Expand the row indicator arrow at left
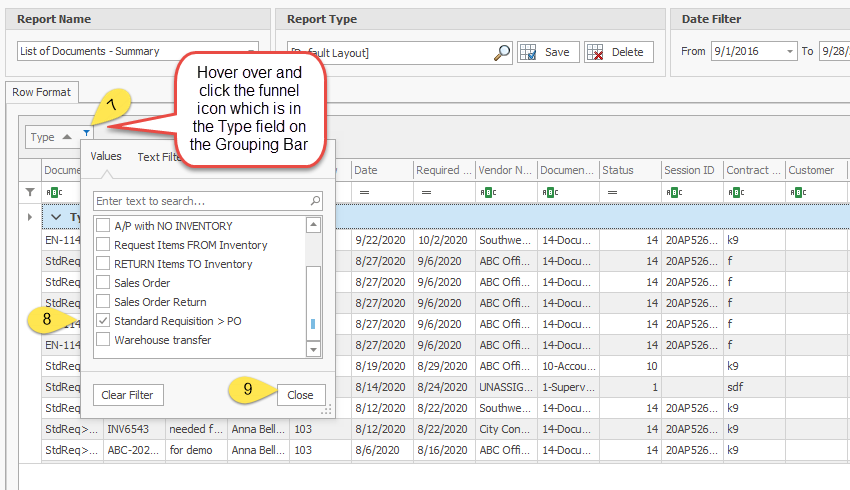Viewport: 850px width, 490px height. click(30, 217)
